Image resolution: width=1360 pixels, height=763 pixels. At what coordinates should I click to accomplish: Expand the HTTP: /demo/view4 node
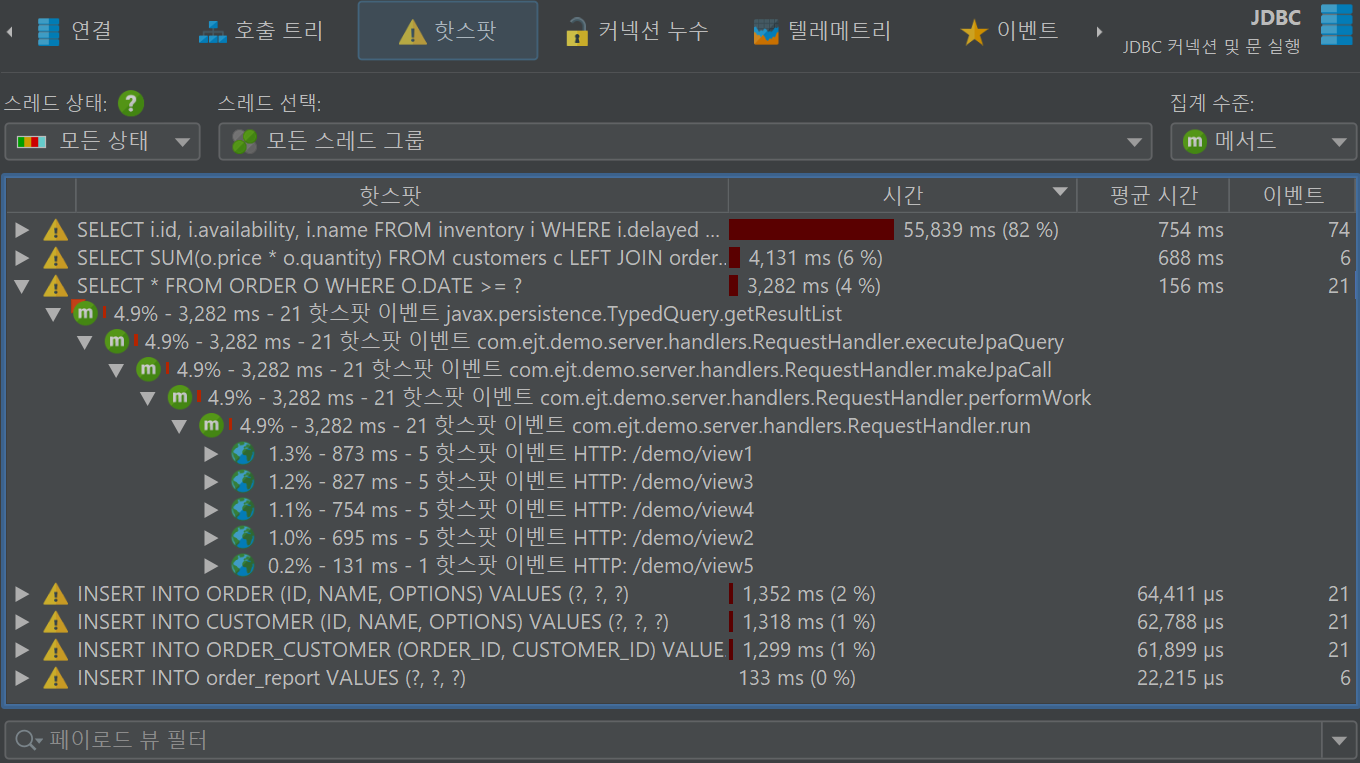[x=211, y=510]
